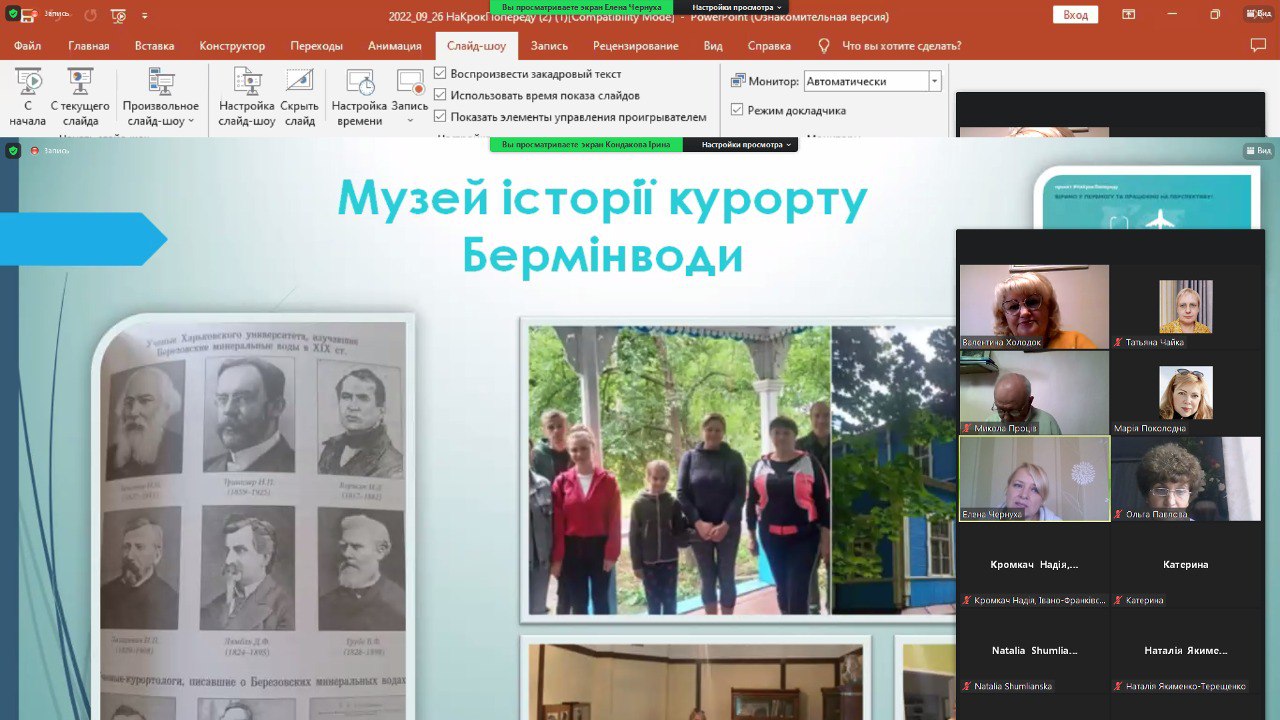Click the 'Вход' sign-in button
1280x720 pixels.
1075,15
